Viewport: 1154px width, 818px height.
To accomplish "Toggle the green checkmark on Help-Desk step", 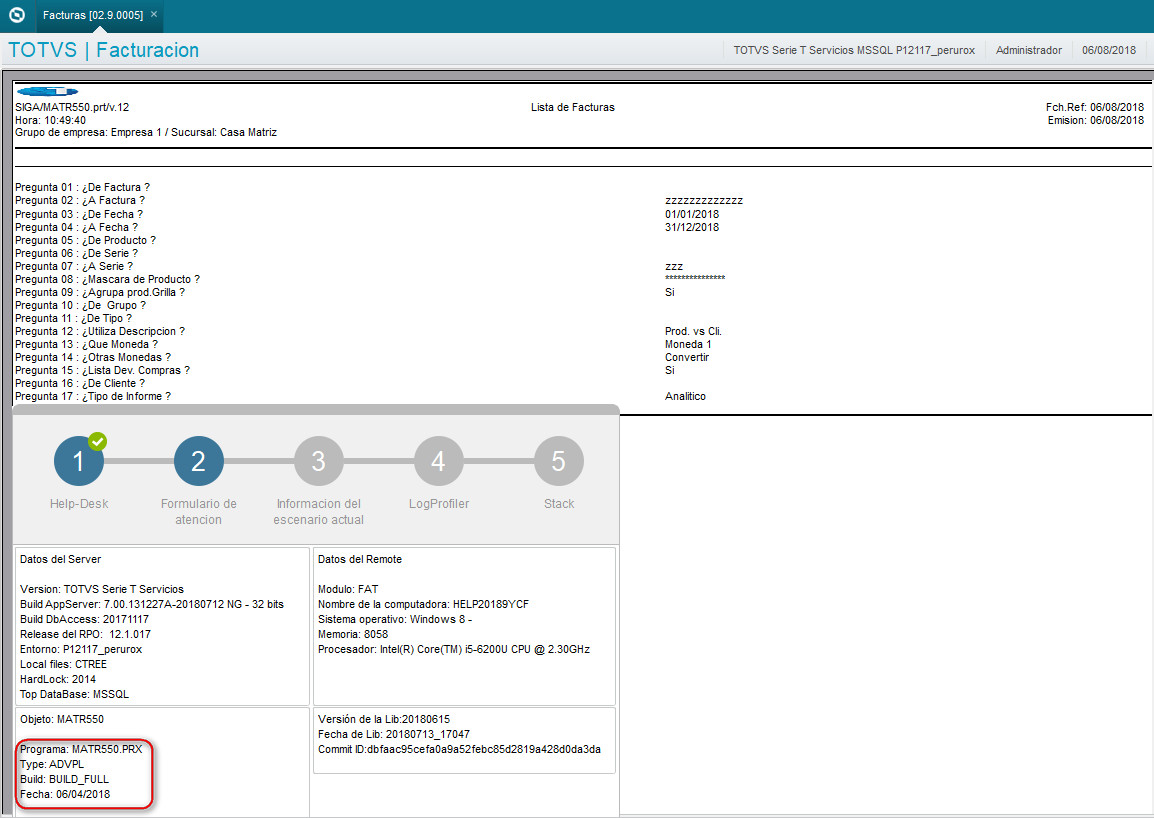I will click(x=97, y=441).
